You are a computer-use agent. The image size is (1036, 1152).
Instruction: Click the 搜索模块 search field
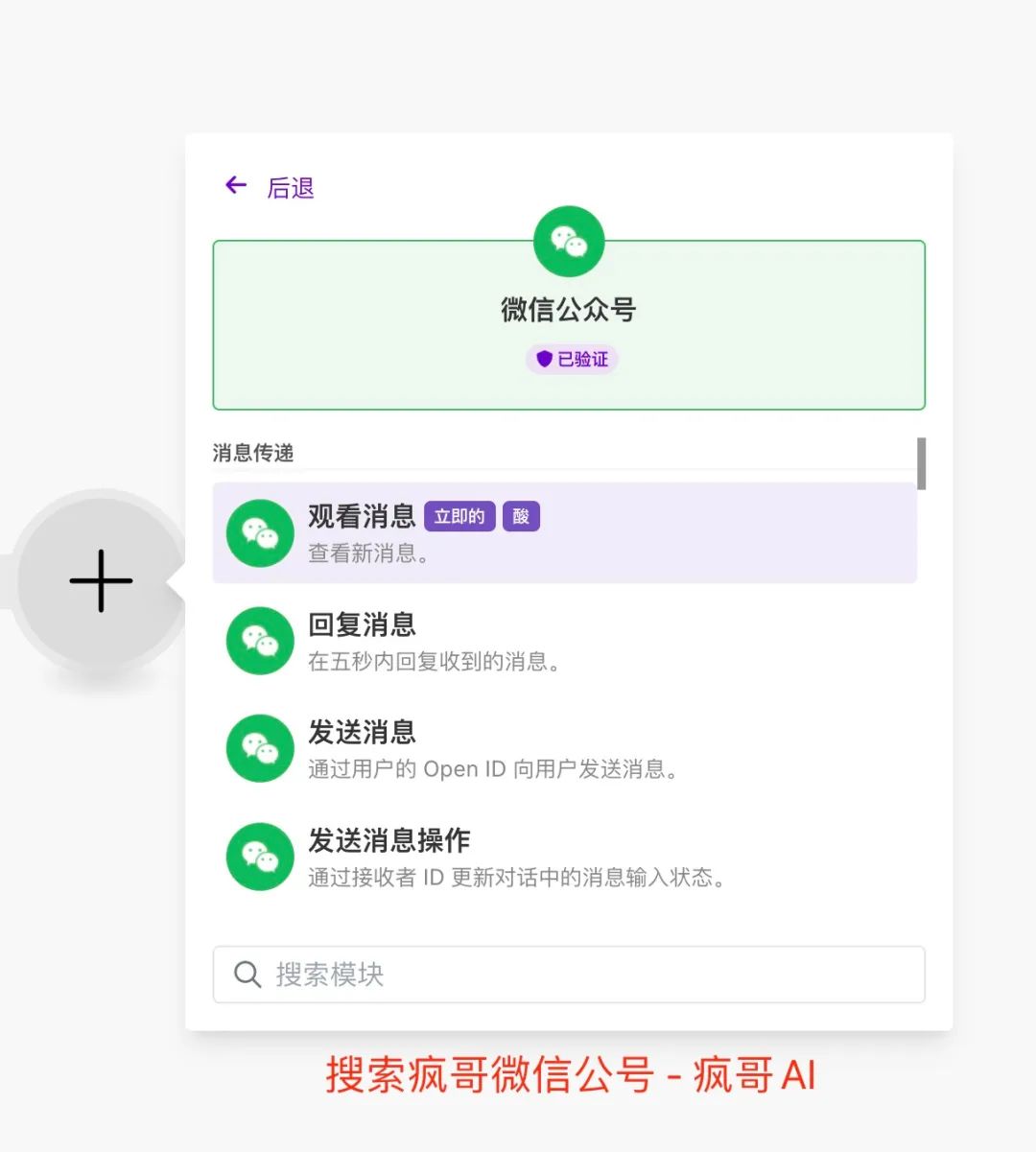[569, 975]
